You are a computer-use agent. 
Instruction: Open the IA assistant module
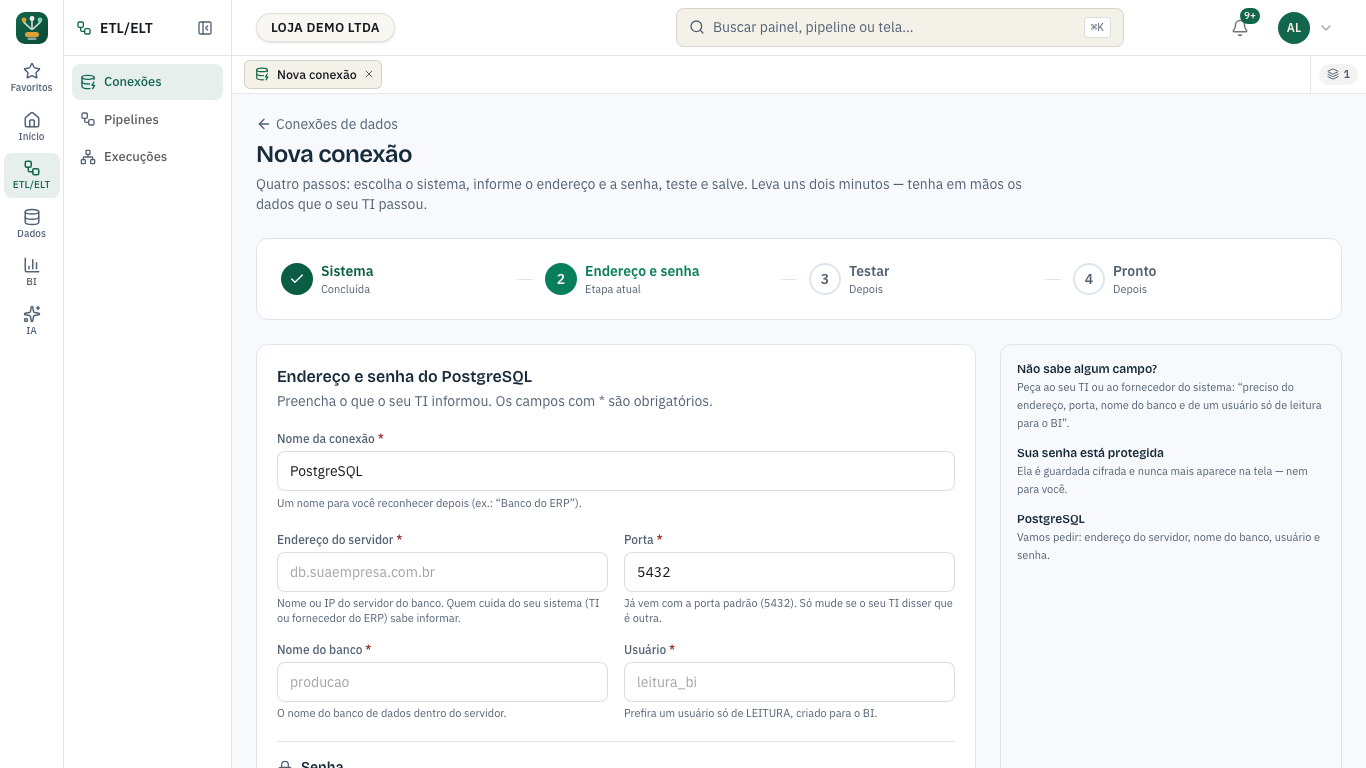tap(32, 321)
